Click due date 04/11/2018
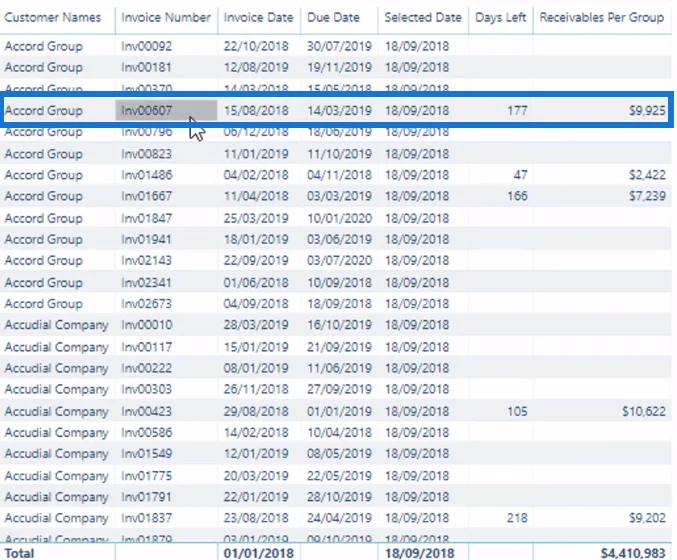Viewport: 677px width, 560px height. [339, 175]
